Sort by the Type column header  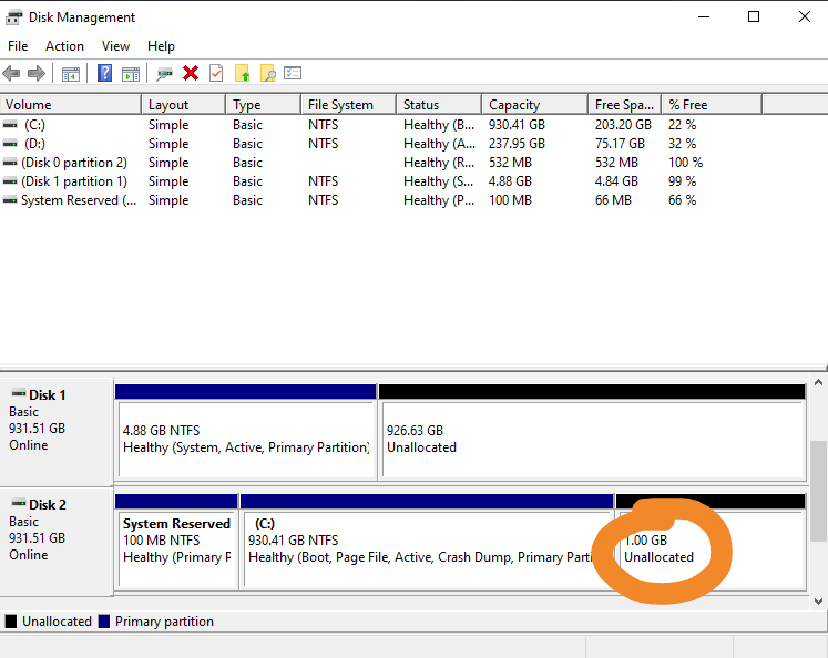coord(264,105)
